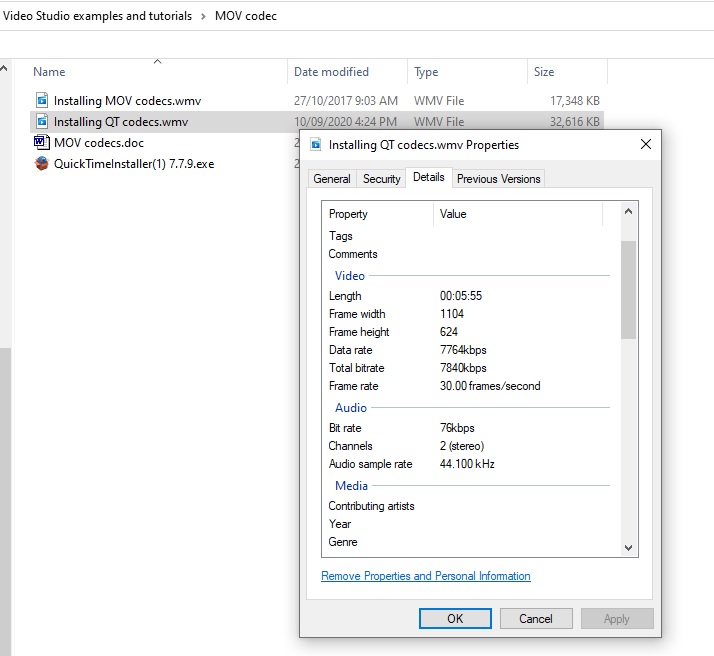This screenshot has width=714, height=656.
Task: Click the Media section heading
Action: (351, 486)
